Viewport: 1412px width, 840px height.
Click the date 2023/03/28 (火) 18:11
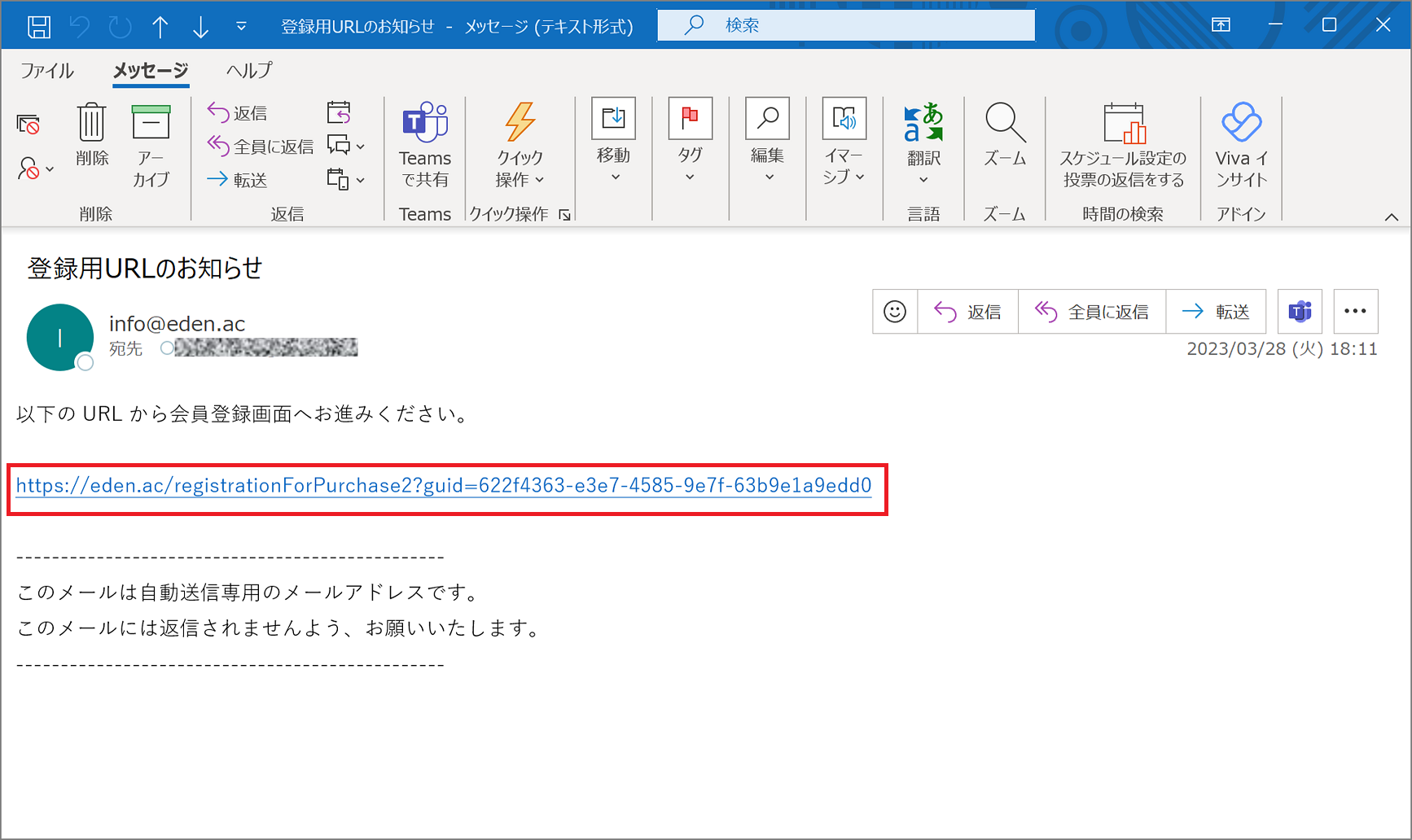point(1282,349)
